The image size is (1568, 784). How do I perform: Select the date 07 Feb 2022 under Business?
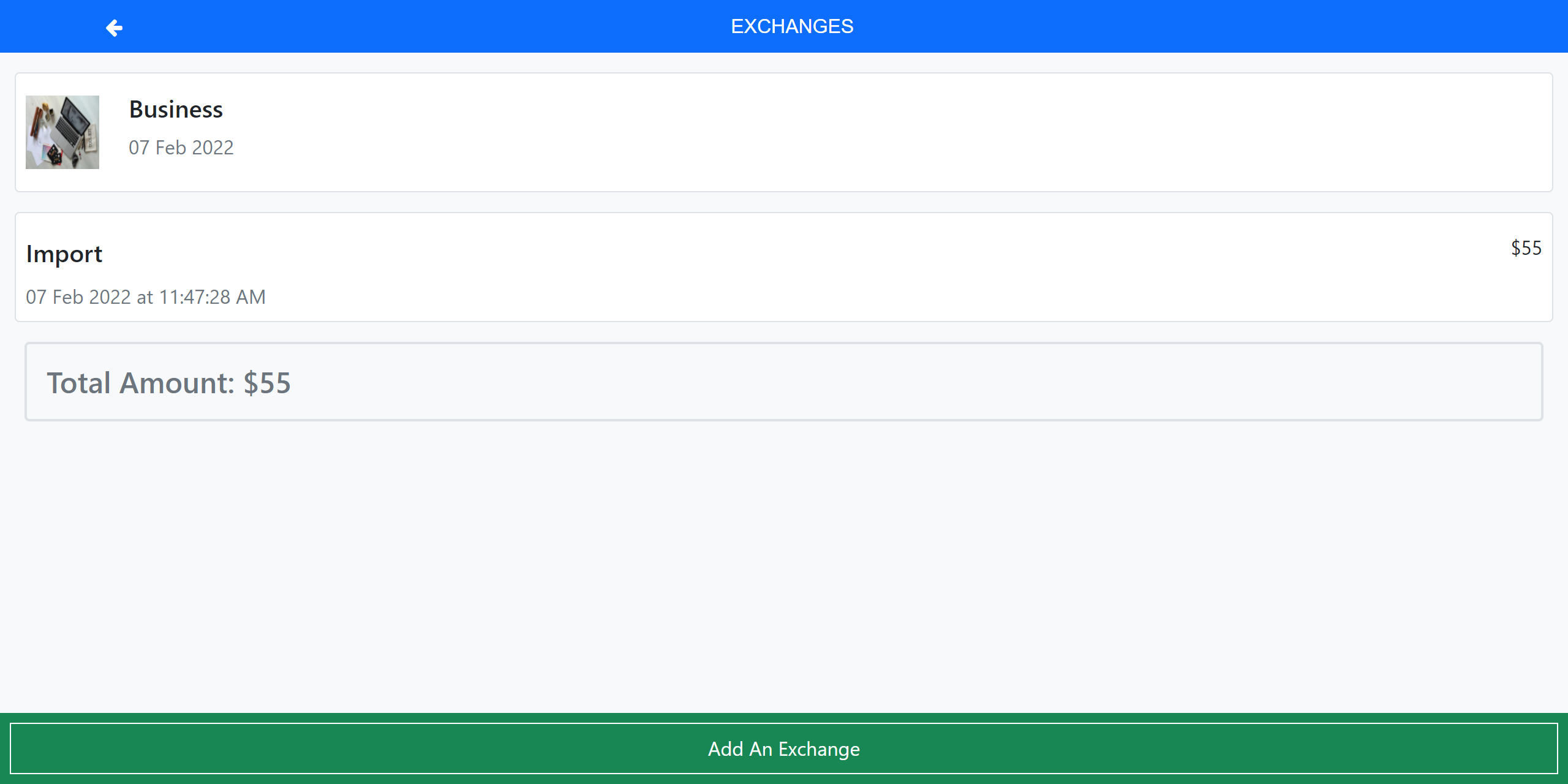tap(181, 147)
